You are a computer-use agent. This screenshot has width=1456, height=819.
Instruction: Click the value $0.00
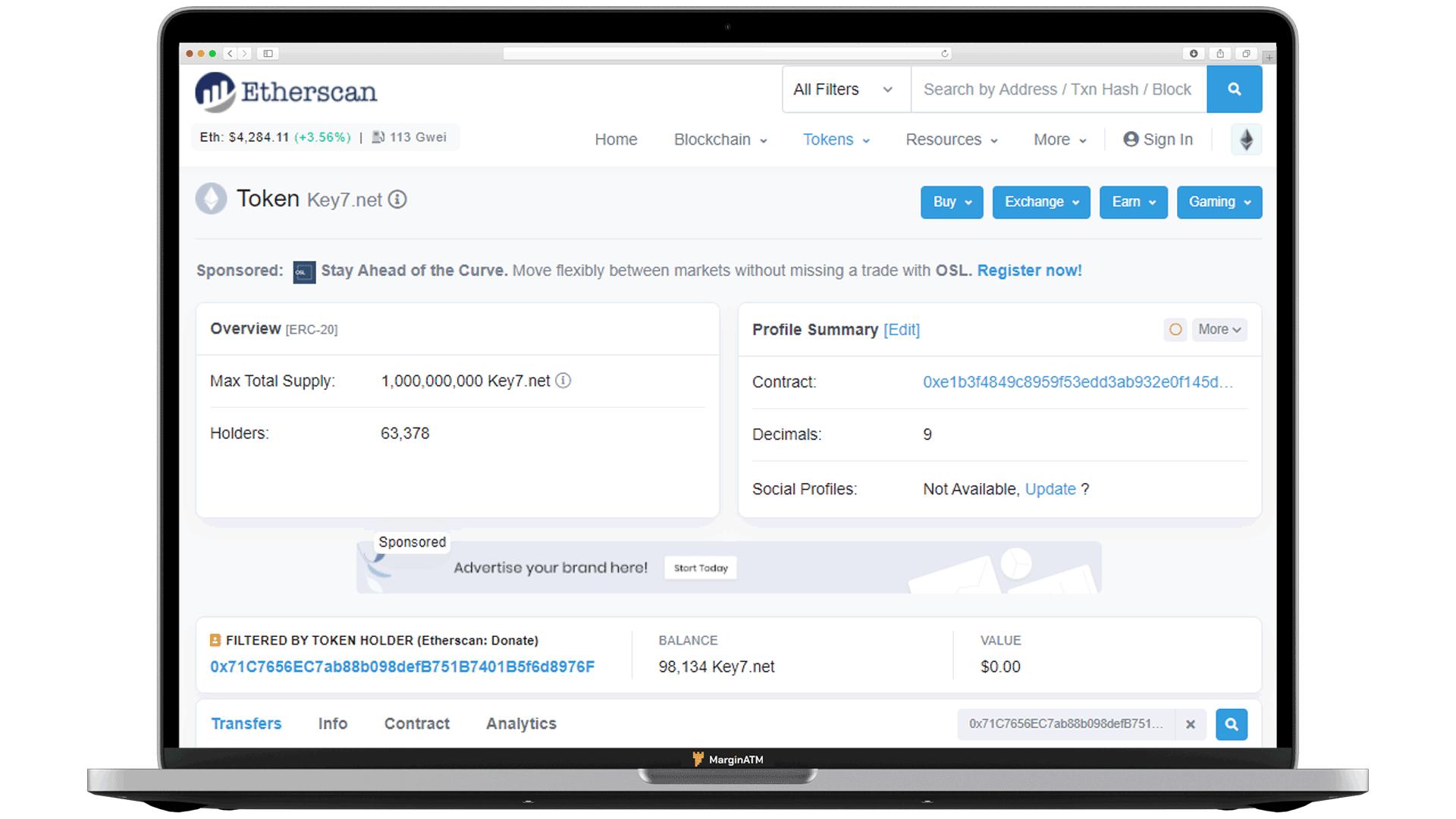pyautogui.click(x=1000, y=667)
